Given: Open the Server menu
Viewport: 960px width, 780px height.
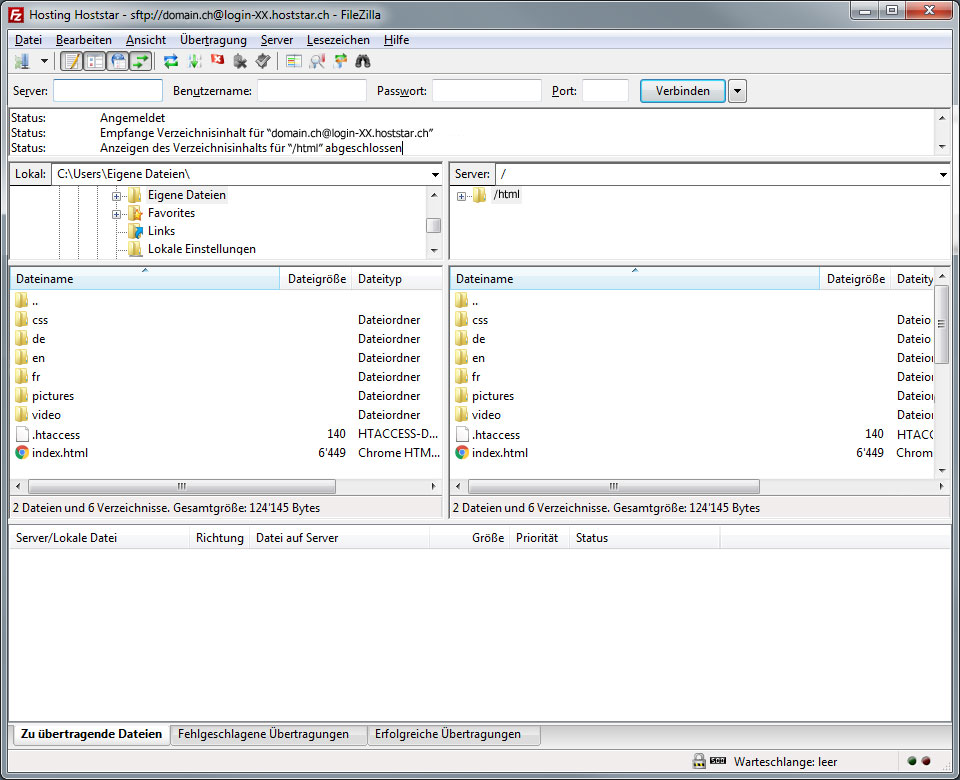Looking at the screenshot, I should click(277, 40).
